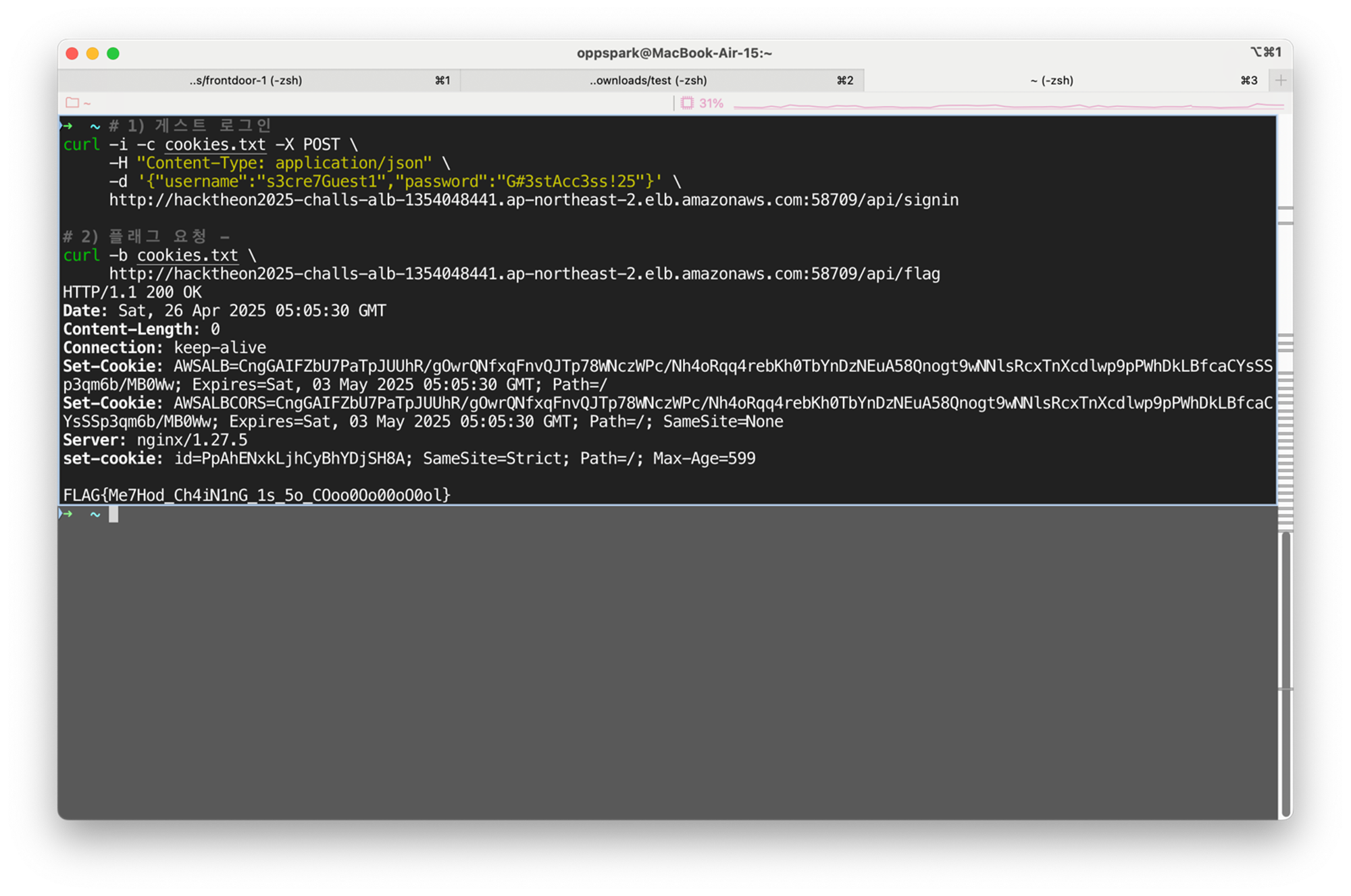Click the window title oppspark@MacBook-Air-15

click(673, 53)
